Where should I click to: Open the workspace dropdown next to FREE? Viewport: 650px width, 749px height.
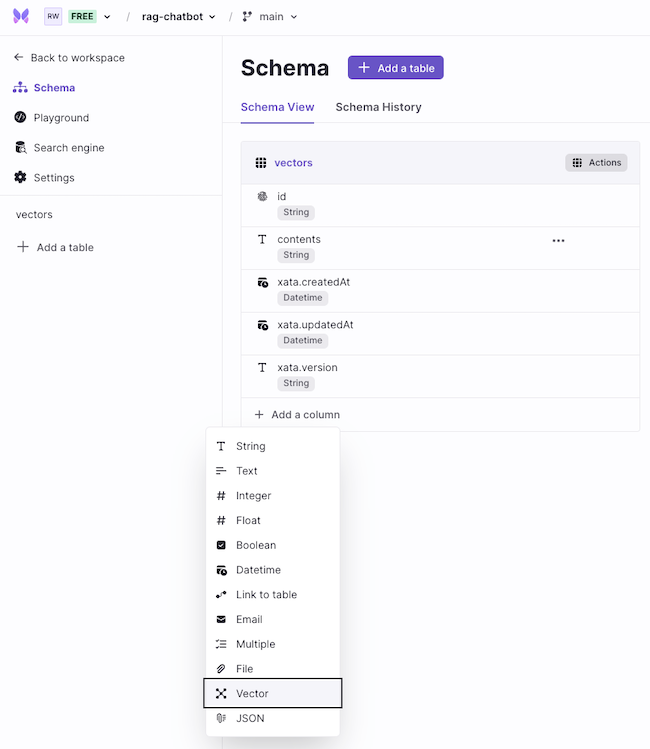pyautogui.click(x=107, y=17)
